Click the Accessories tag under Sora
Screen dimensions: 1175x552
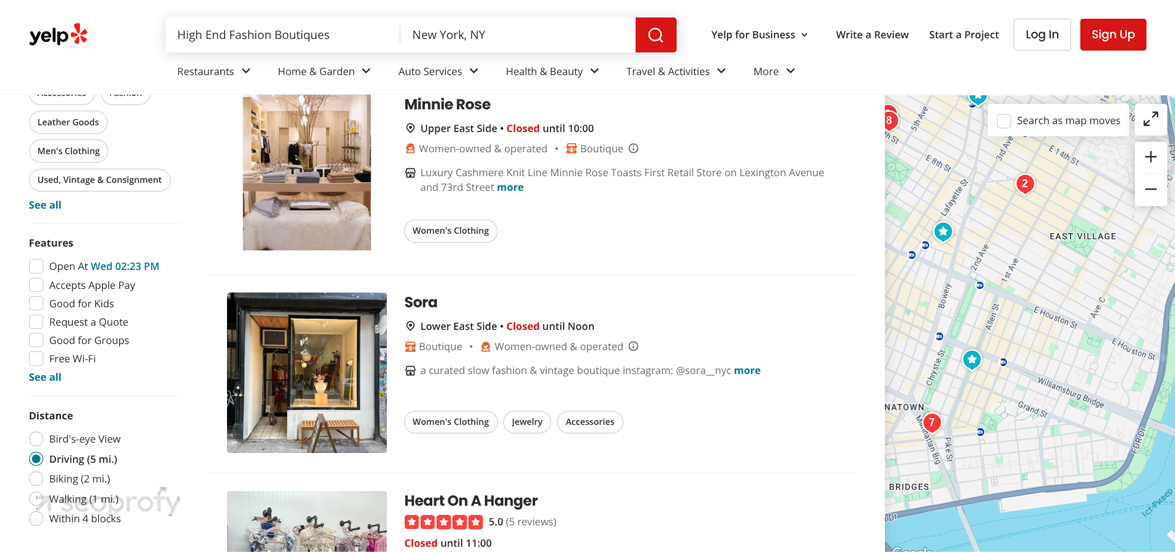(x=590, y=422)
